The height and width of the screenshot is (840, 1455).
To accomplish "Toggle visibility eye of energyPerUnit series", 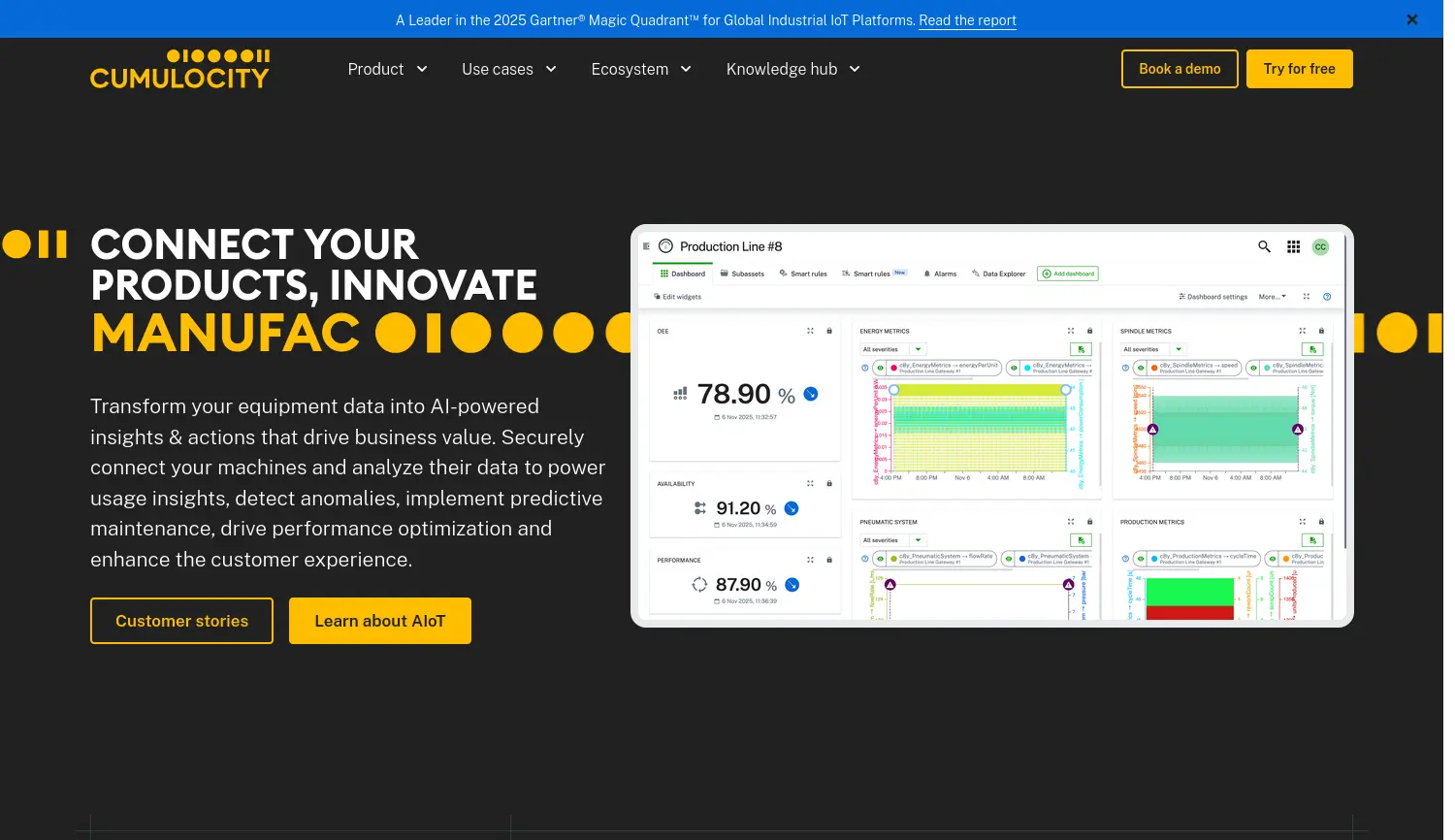I will point(880,368).
